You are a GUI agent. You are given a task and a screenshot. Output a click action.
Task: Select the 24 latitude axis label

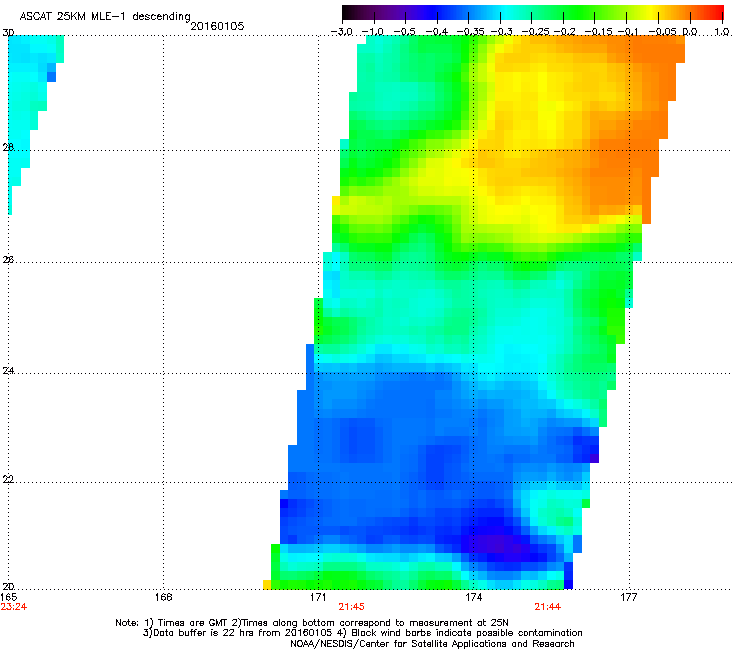pos(8,371)
